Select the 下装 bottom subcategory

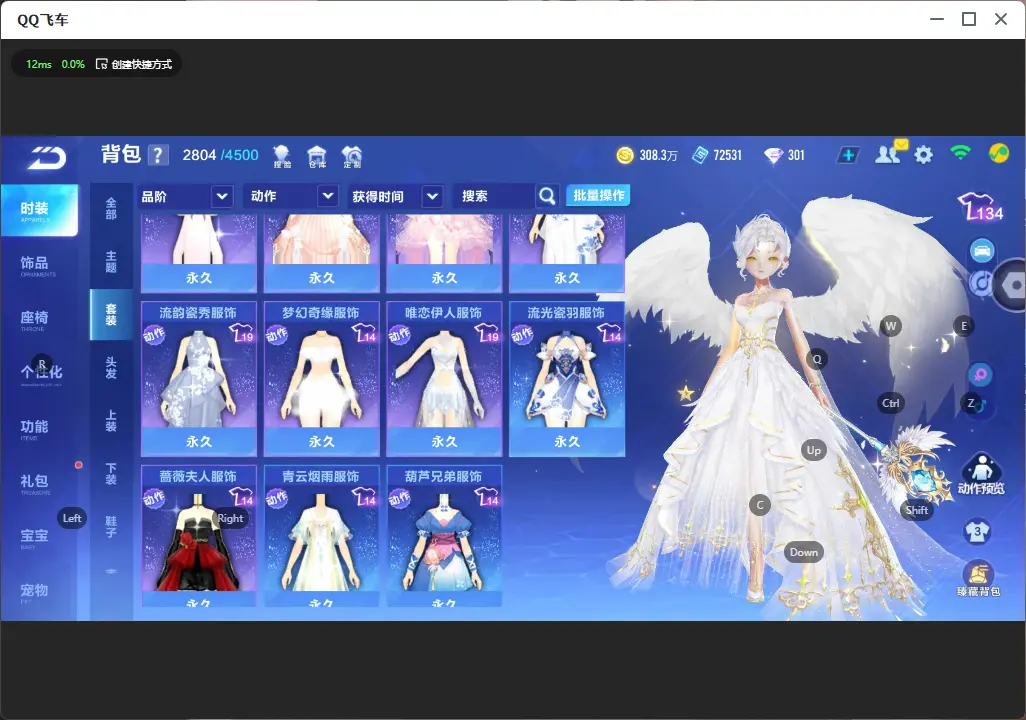111,474
